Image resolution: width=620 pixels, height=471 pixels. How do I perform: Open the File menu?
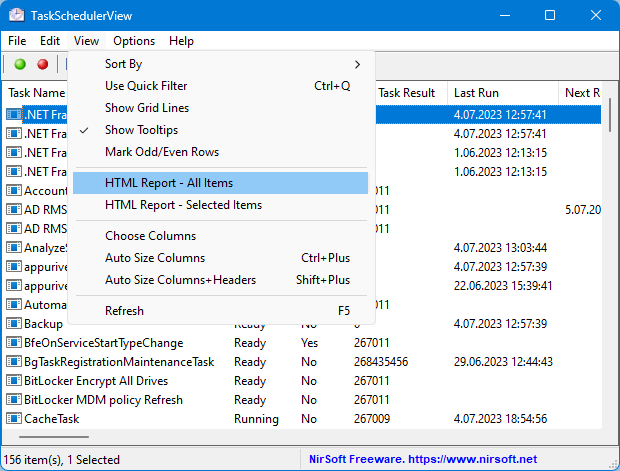tap(17, 41)
